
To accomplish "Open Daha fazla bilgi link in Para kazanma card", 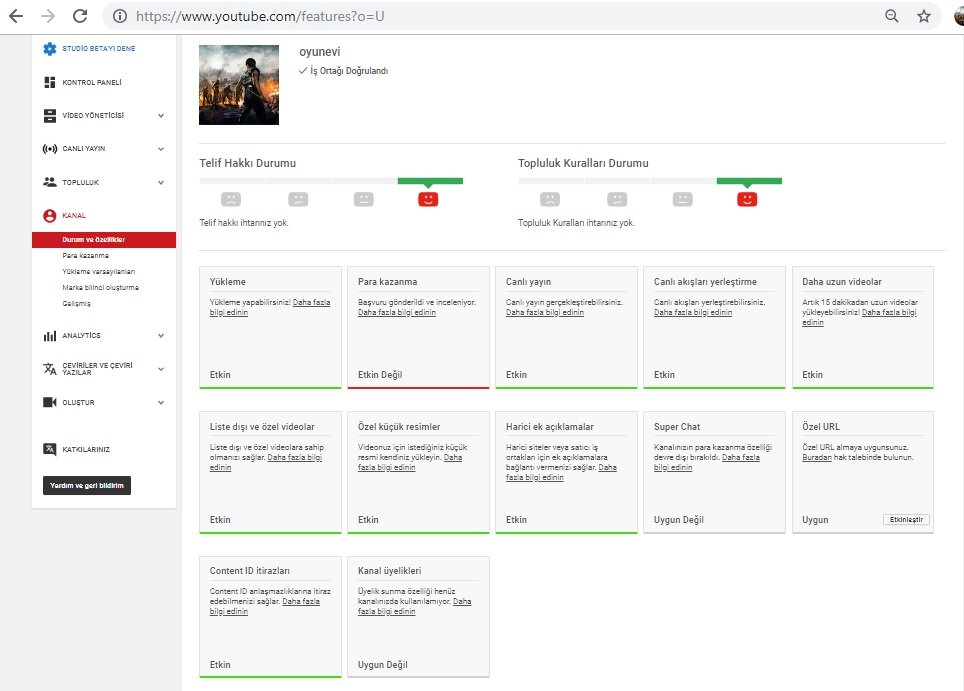I will click(397, 313).
